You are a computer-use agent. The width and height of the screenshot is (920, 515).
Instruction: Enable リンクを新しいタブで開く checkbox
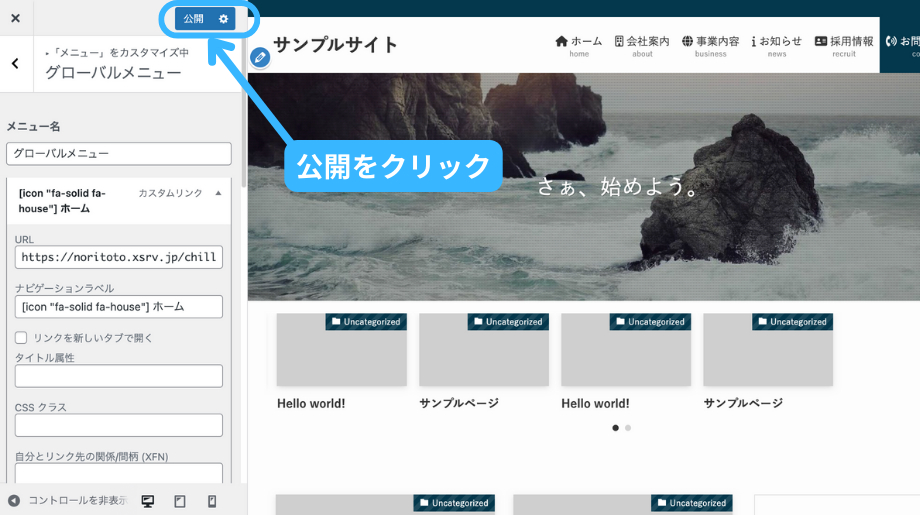coord(21,338)
